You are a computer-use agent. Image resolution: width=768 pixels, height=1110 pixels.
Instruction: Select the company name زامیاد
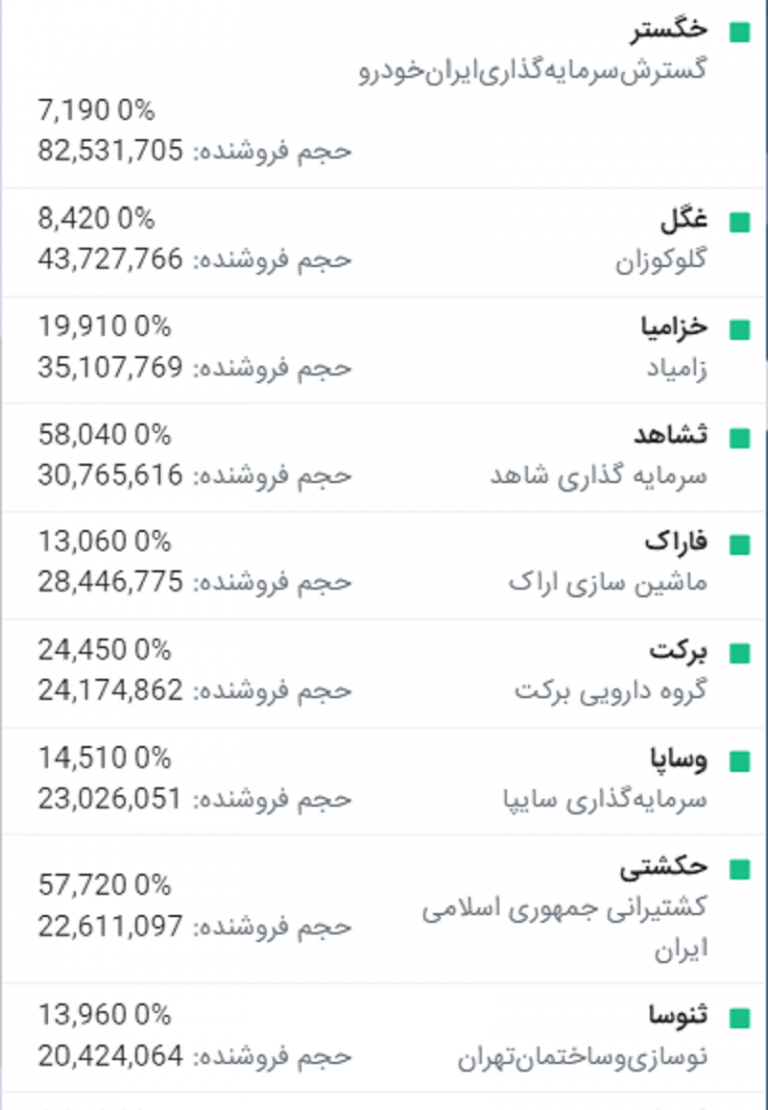click(677, 368)
